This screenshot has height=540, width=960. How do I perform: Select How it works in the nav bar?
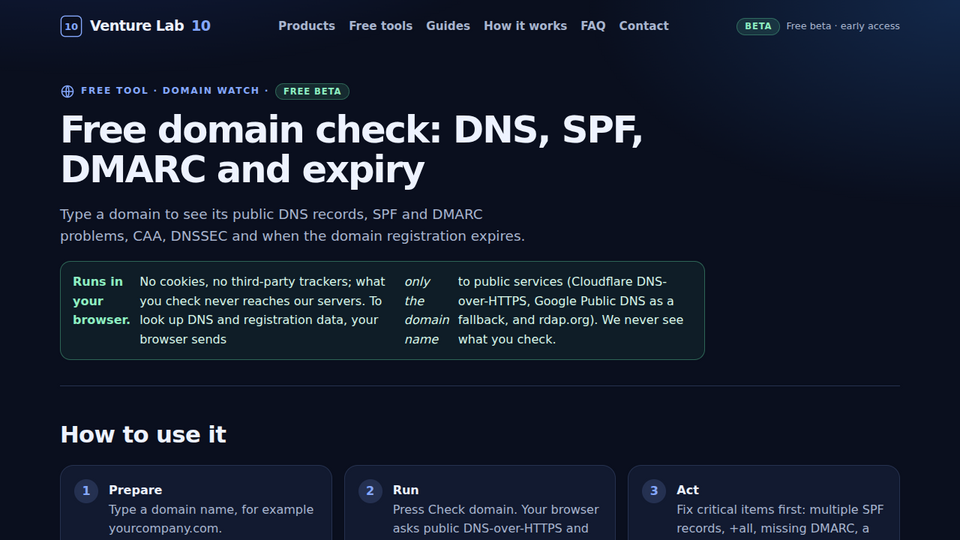click(525, 26)
